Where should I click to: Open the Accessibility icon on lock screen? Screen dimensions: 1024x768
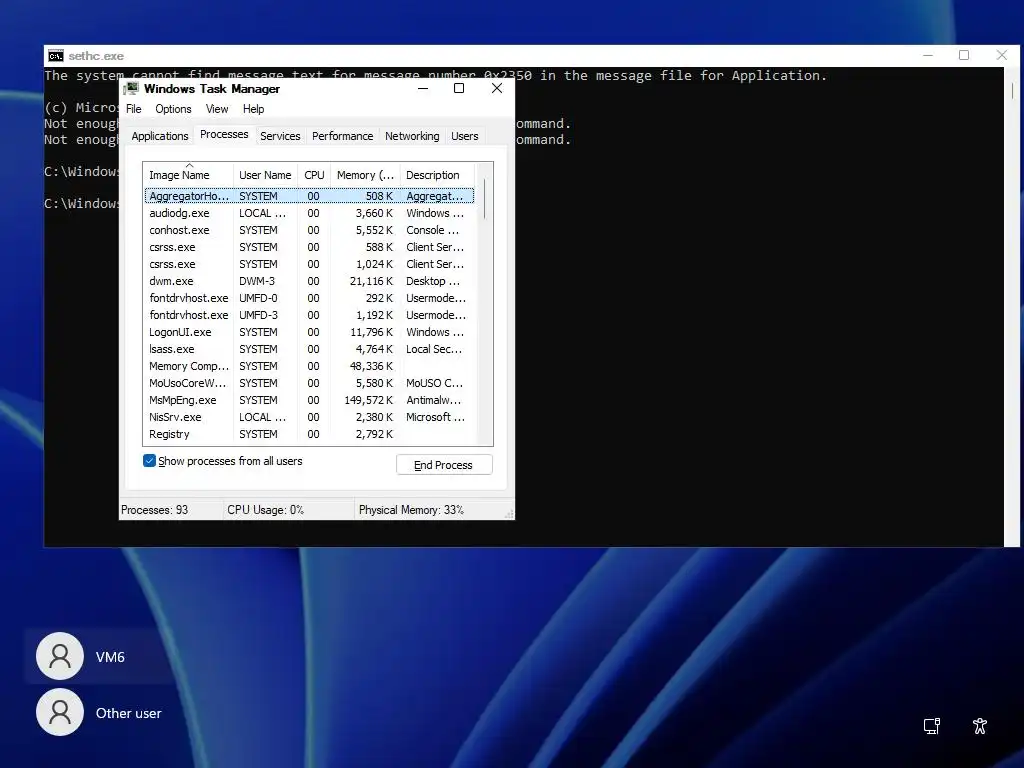pyautogui.click(x=980, y=726)
